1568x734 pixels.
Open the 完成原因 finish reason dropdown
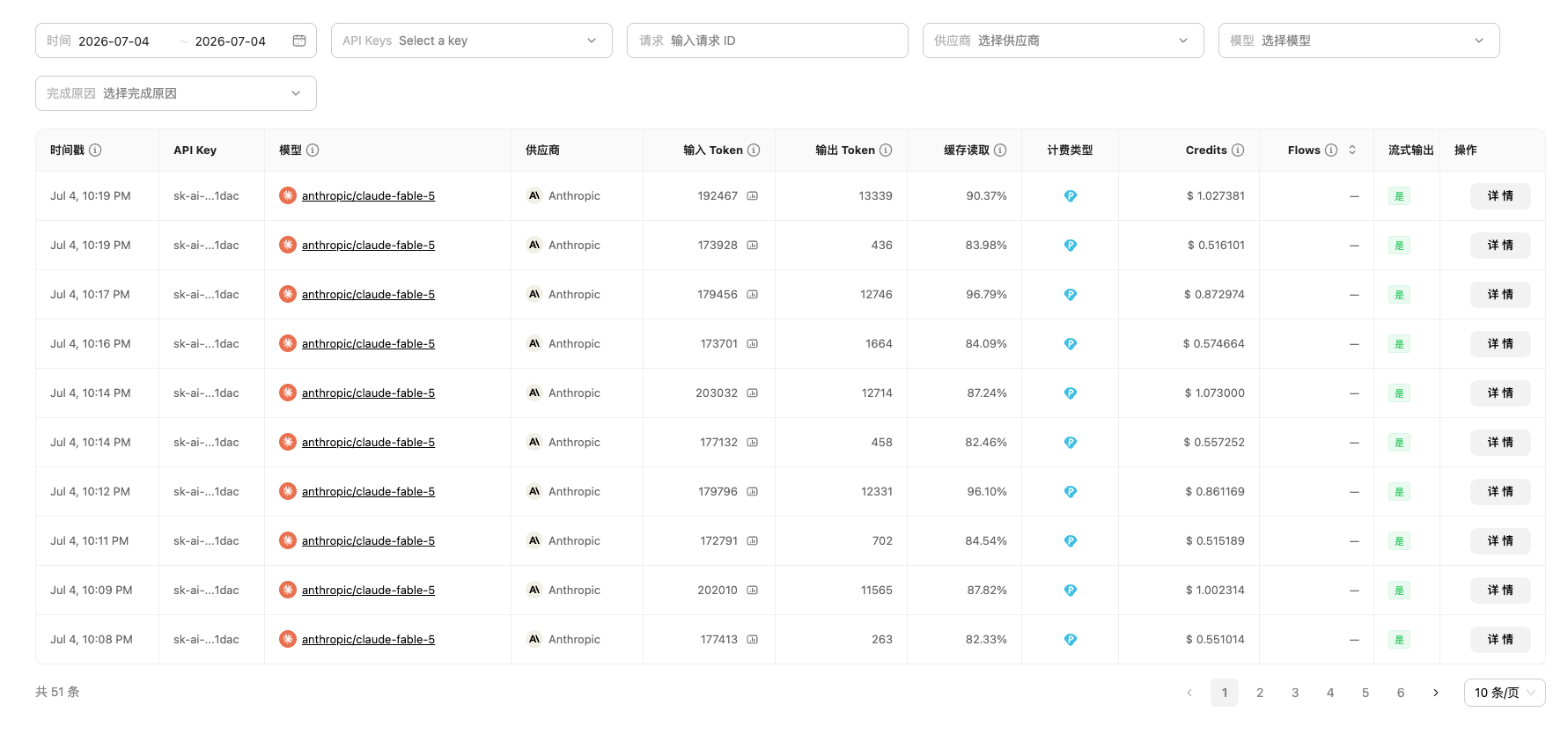coord(176,93)
